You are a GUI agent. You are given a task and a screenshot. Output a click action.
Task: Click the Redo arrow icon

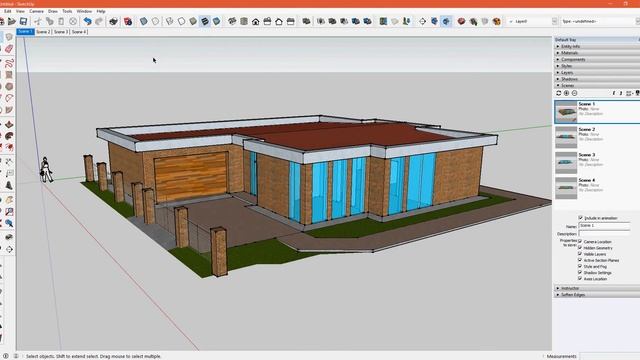coord(99,21)
